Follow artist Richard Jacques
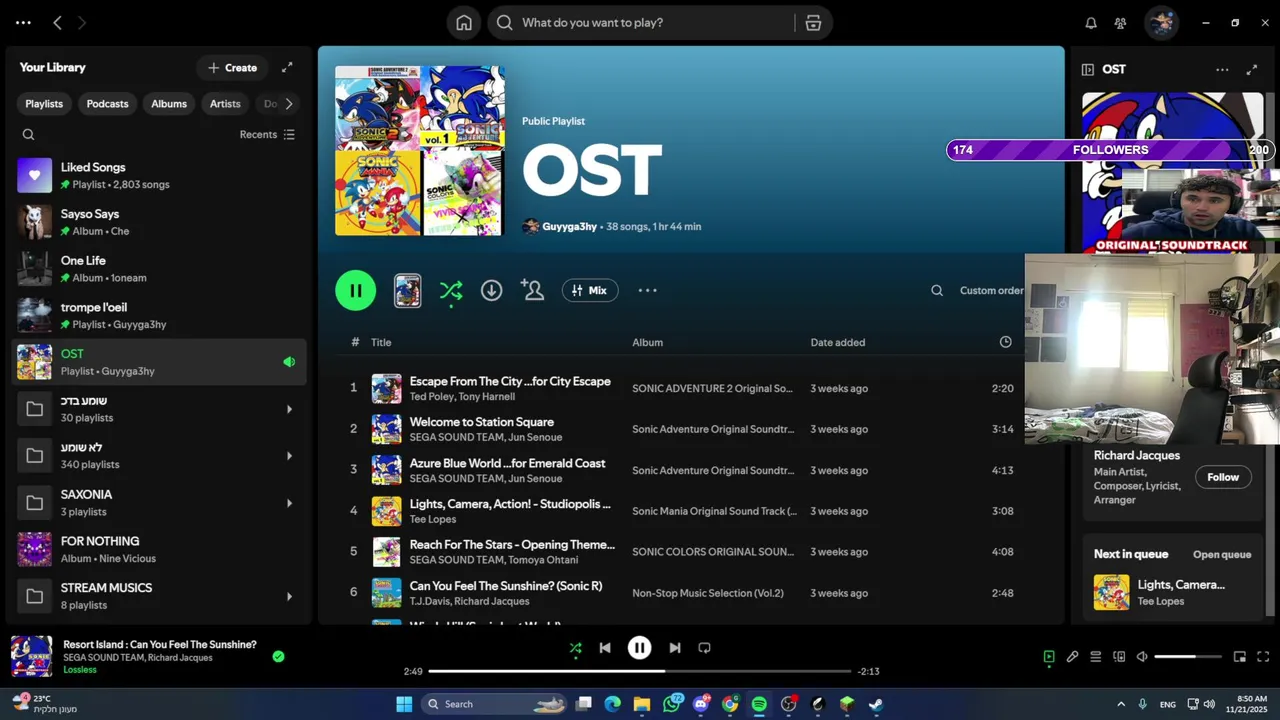 click(1222, 477)
